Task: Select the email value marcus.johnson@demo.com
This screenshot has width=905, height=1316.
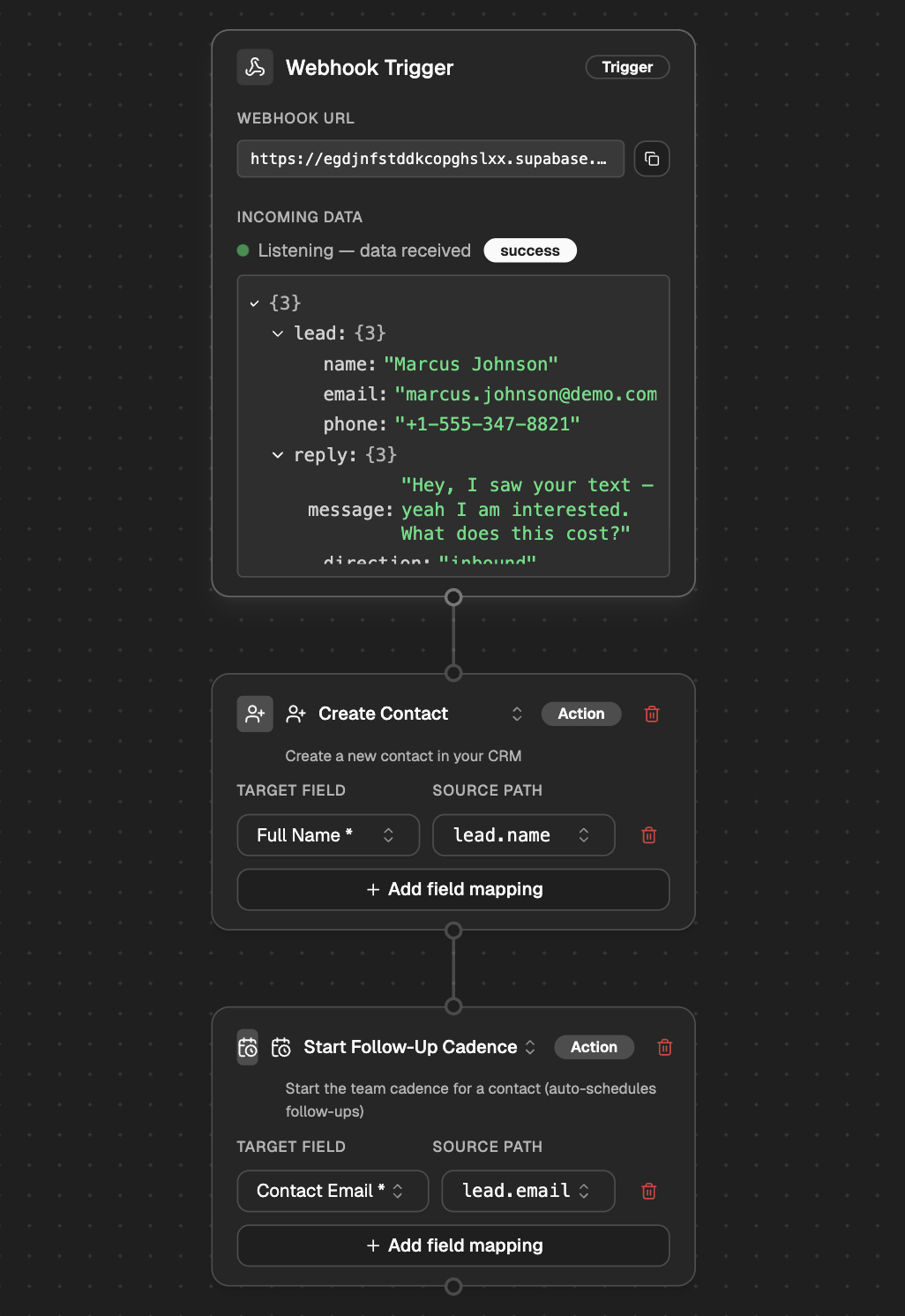Action: click(x=526, y=394)
